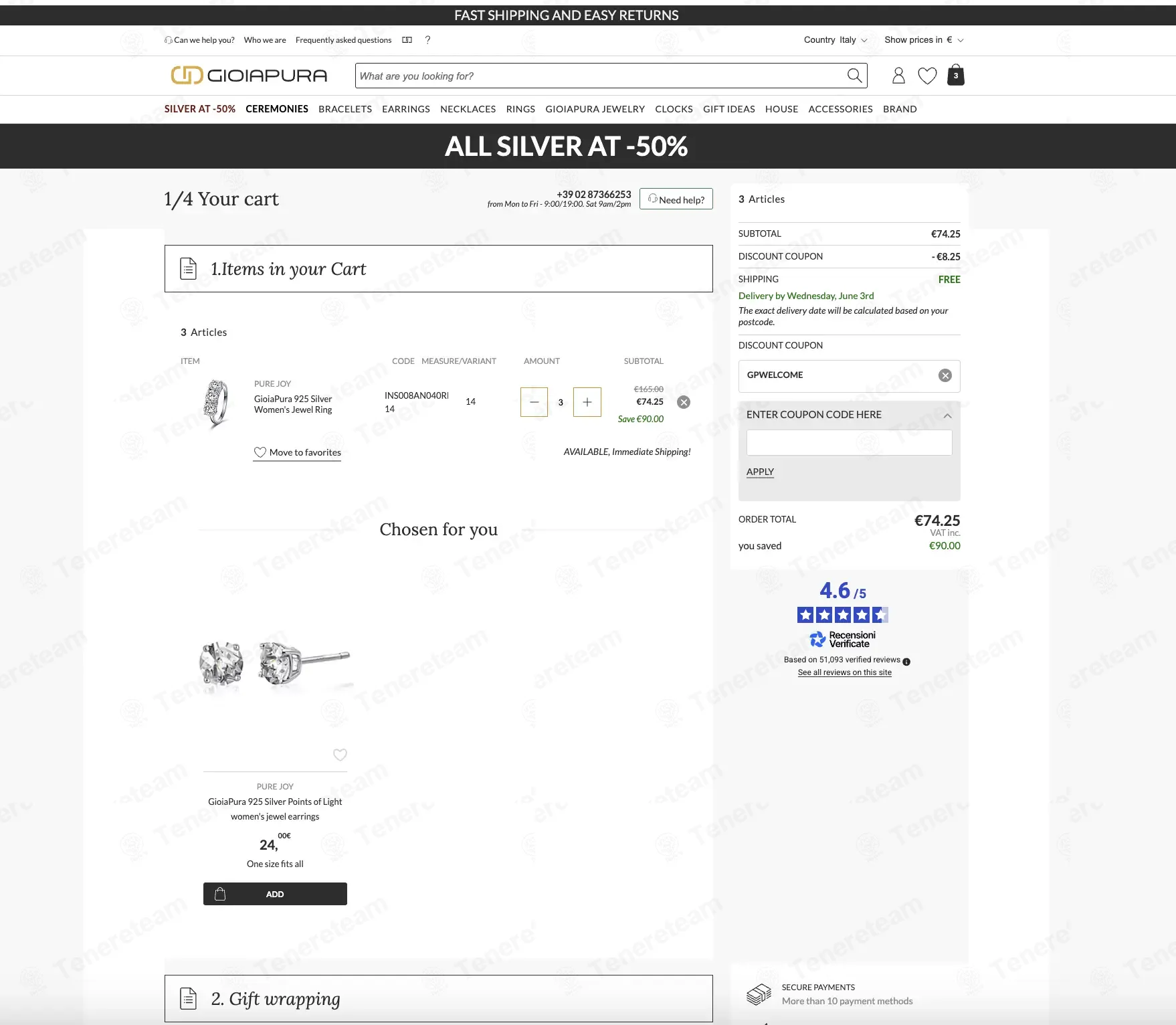The image size is (1176, 1025).
Task: Open the Who we are link
Action: click(x=265, y=40)
